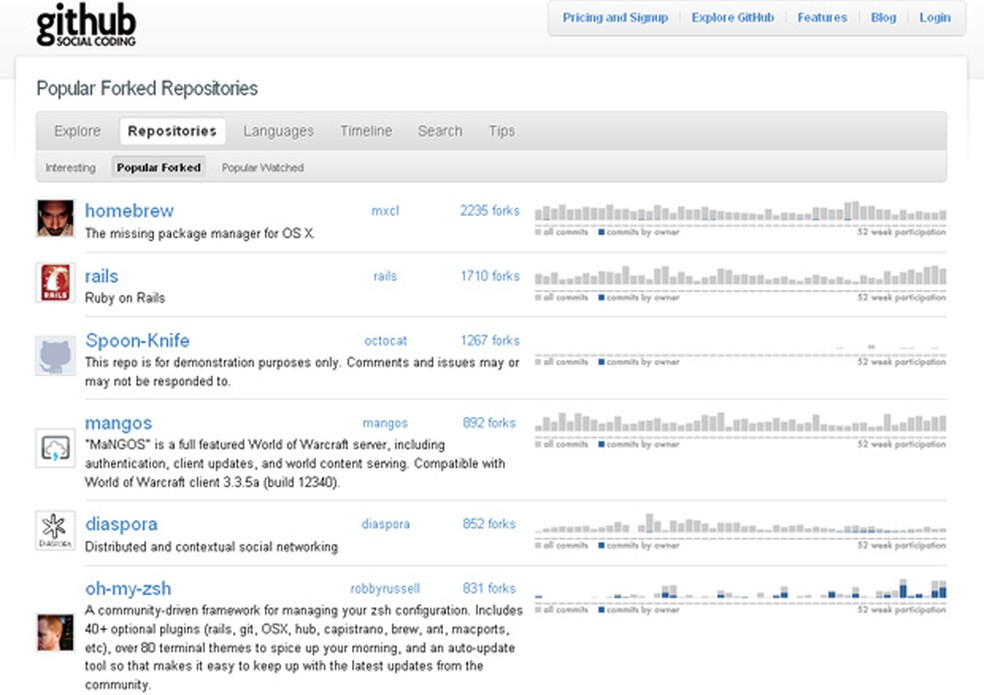The width and height of the screenshot is (984, 695).
Task: Open homebrew repository avatar image
Action: pyautogui.click(x=55, y=218)
